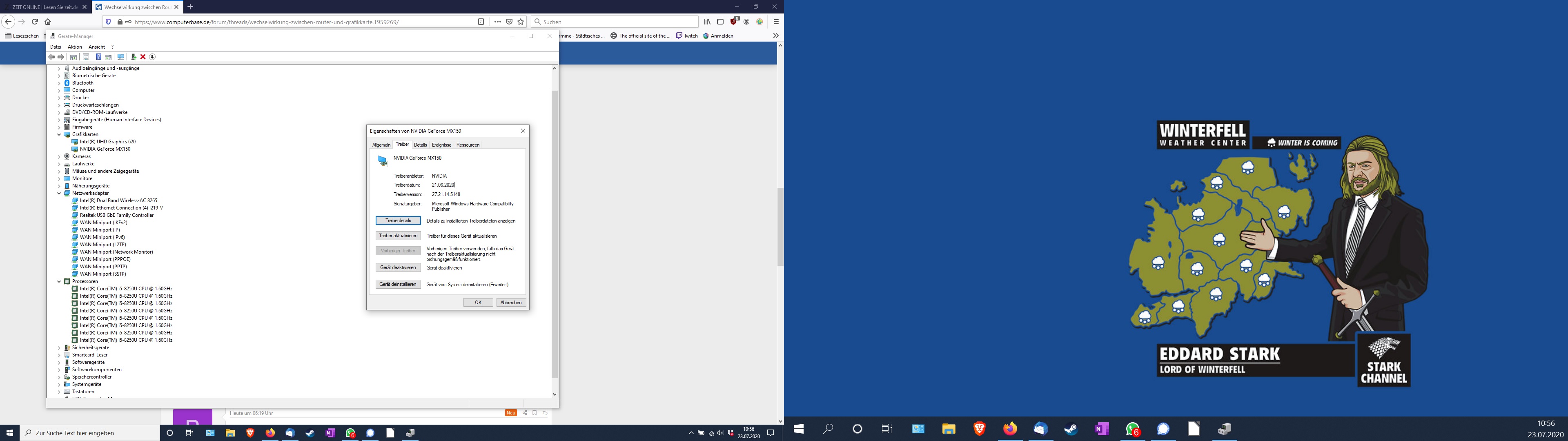This screenshot has height=441, width=1568.
Task: Click the Firefox Suchen search field
Action: pos(615,22)
